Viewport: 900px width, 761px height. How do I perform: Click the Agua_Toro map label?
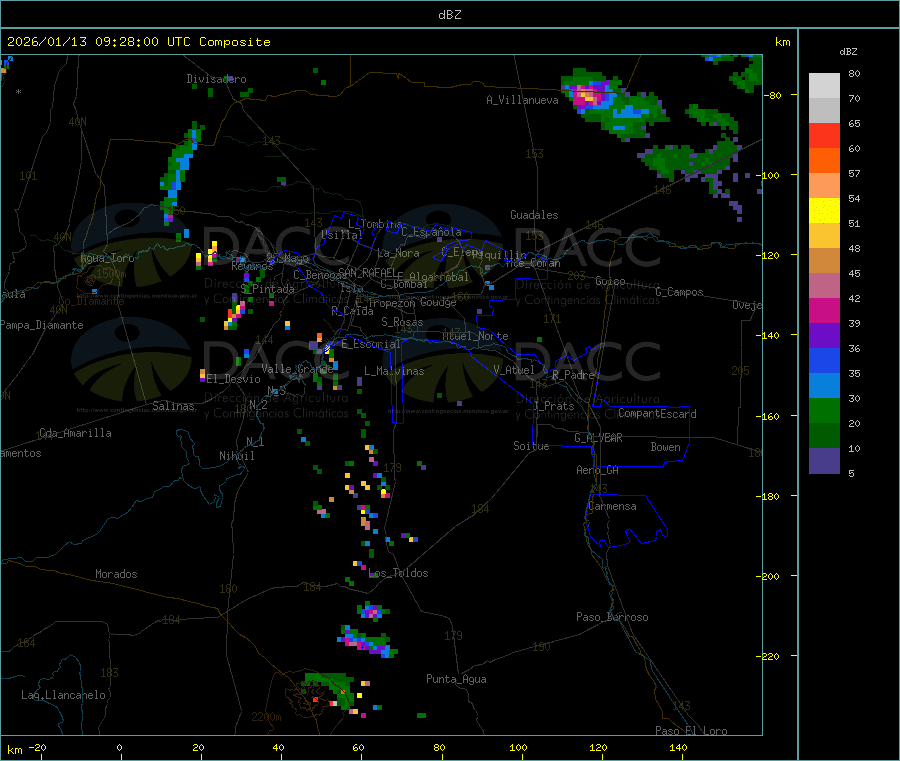pos(107,258)
